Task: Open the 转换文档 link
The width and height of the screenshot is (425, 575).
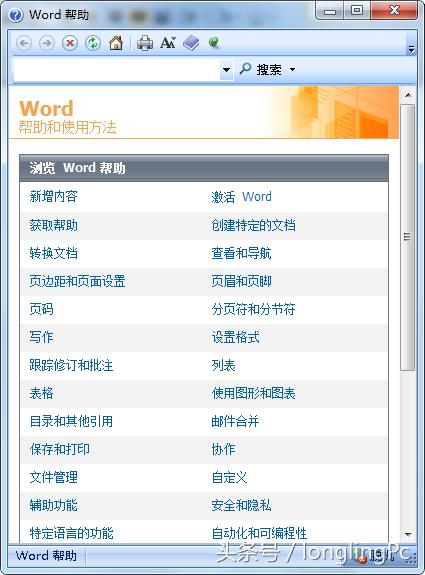Action: click(x=54, y=253)
